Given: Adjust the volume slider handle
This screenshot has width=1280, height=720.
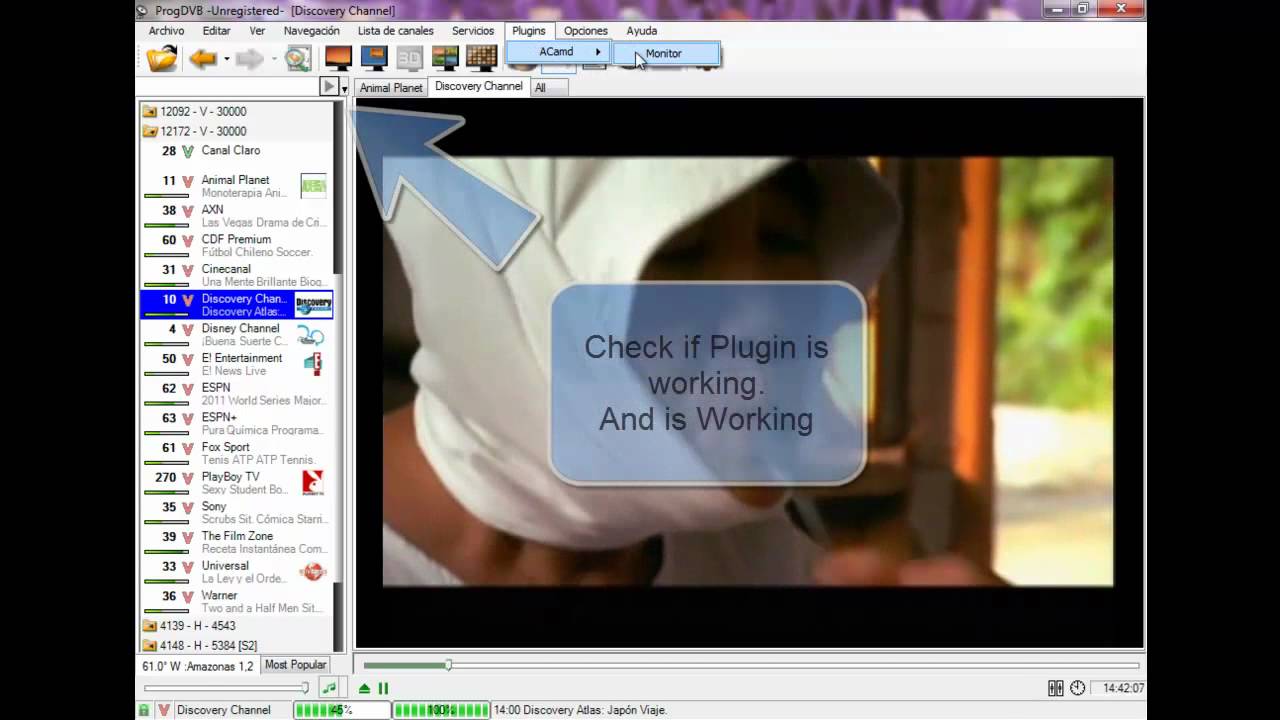Looking at the screenshot, I should [x=305, y=688].
